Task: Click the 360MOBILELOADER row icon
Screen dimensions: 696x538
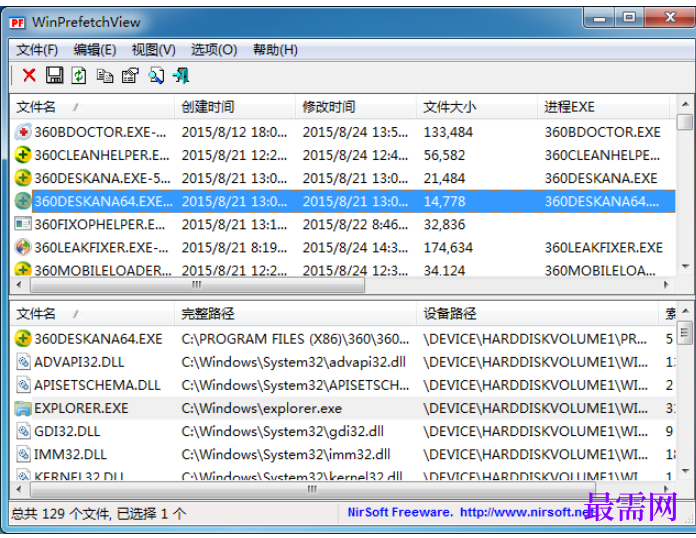Action: click(x=23, y=269)
